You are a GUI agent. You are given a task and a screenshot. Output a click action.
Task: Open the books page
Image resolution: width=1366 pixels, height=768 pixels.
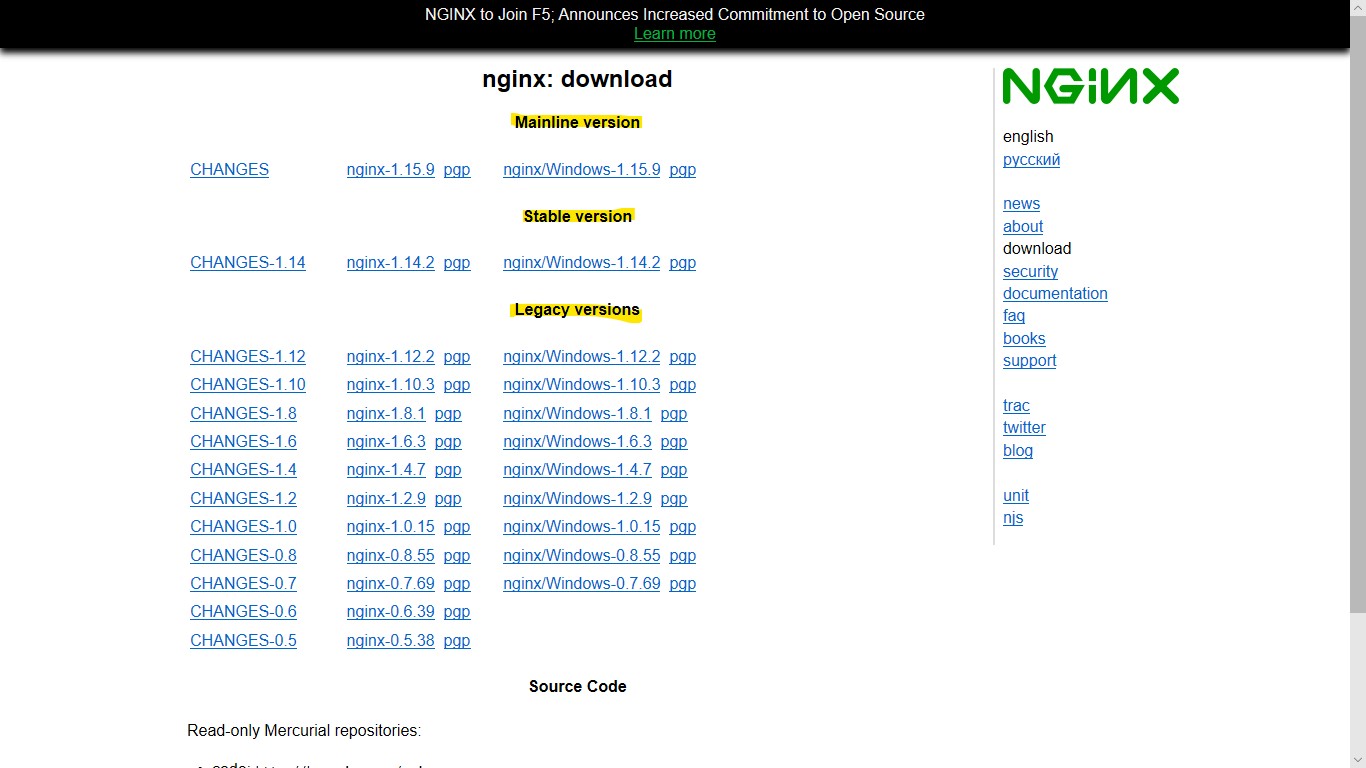click(x=1025, y=339)
